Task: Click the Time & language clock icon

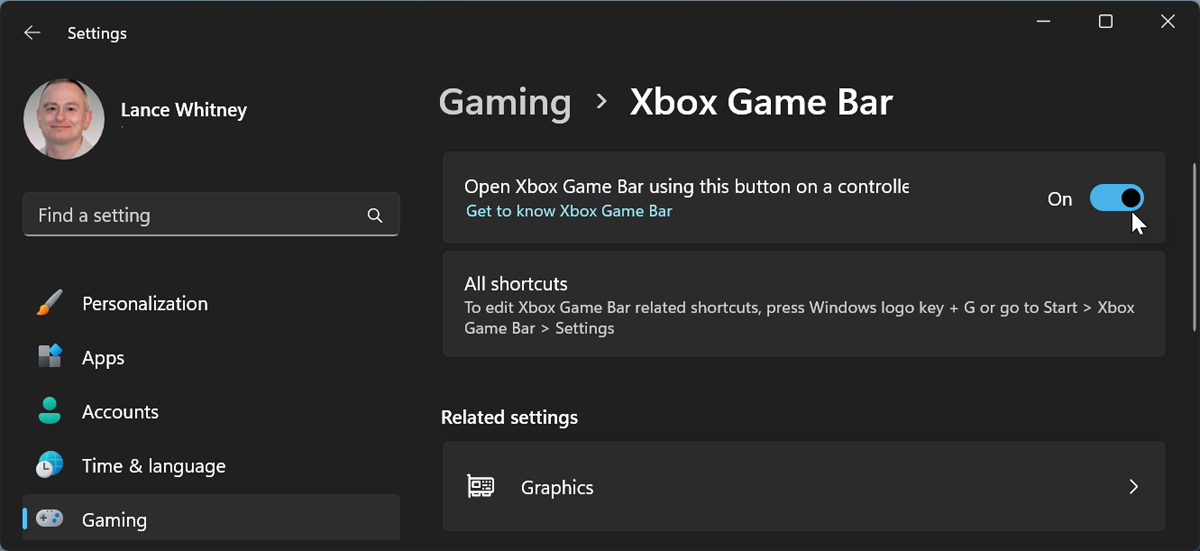Action: 49,465
